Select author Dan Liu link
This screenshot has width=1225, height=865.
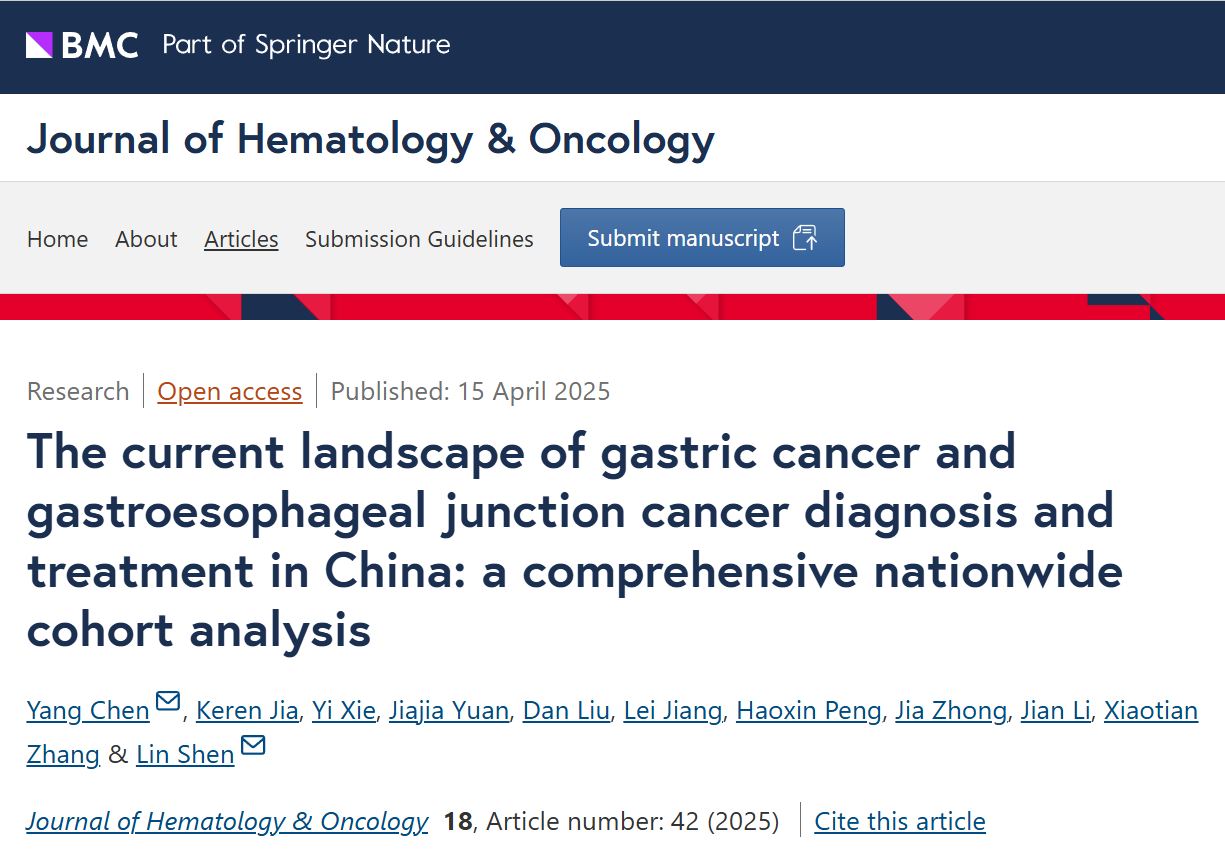point(566,711)
